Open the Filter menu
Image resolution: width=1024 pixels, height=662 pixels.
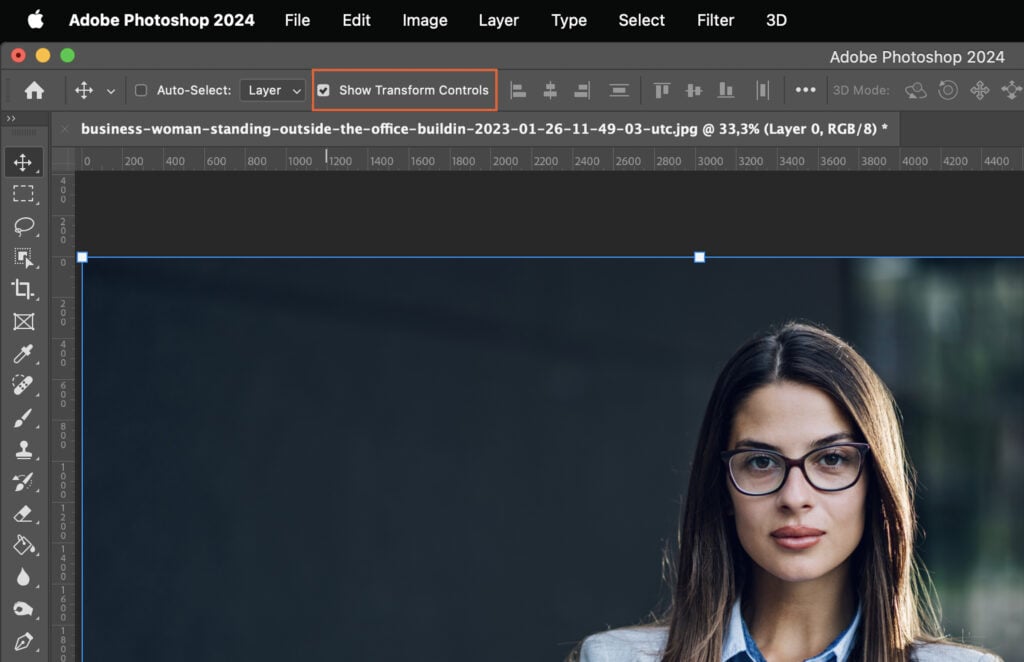(715, 20)
